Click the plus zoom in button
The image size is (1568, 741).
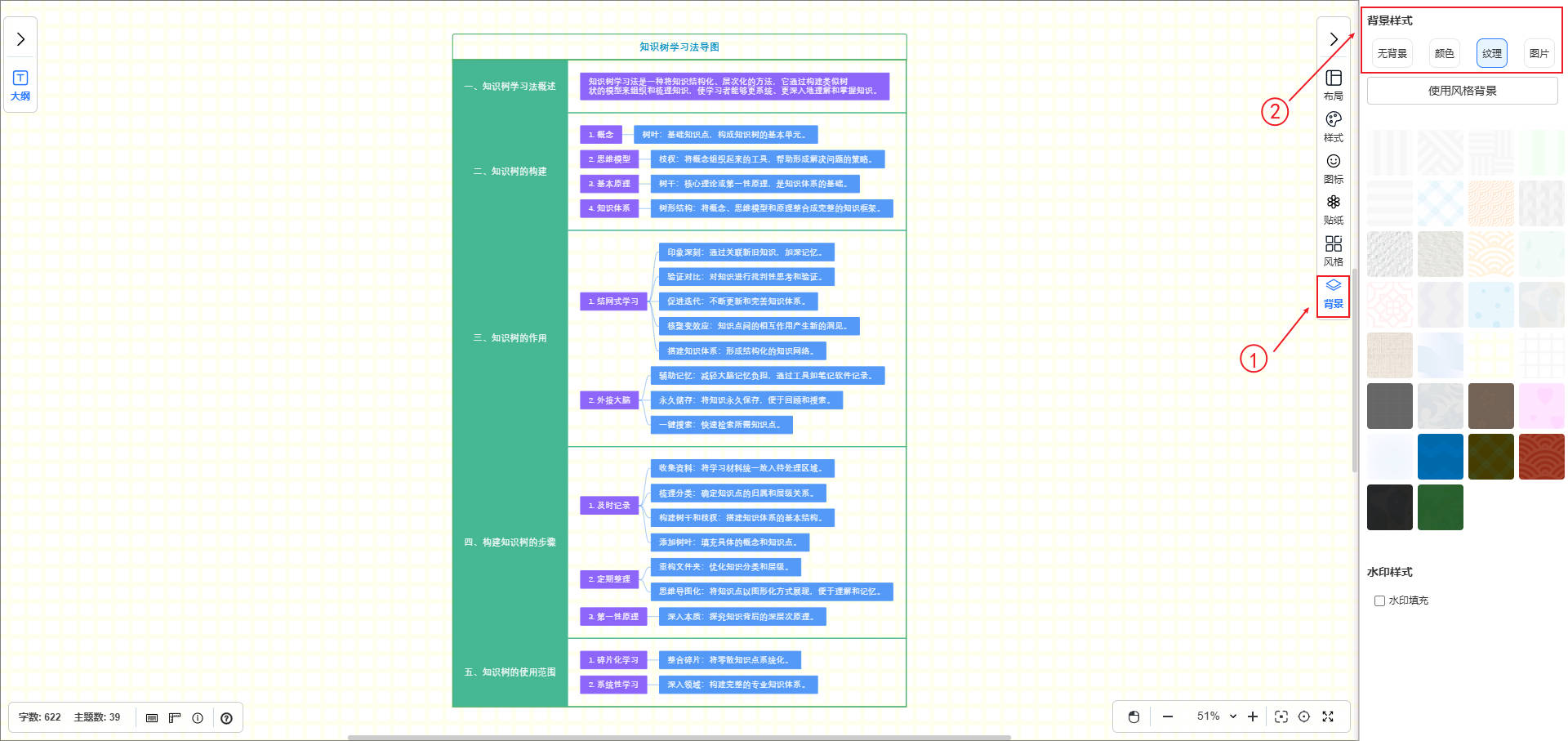click(1253, 716)
